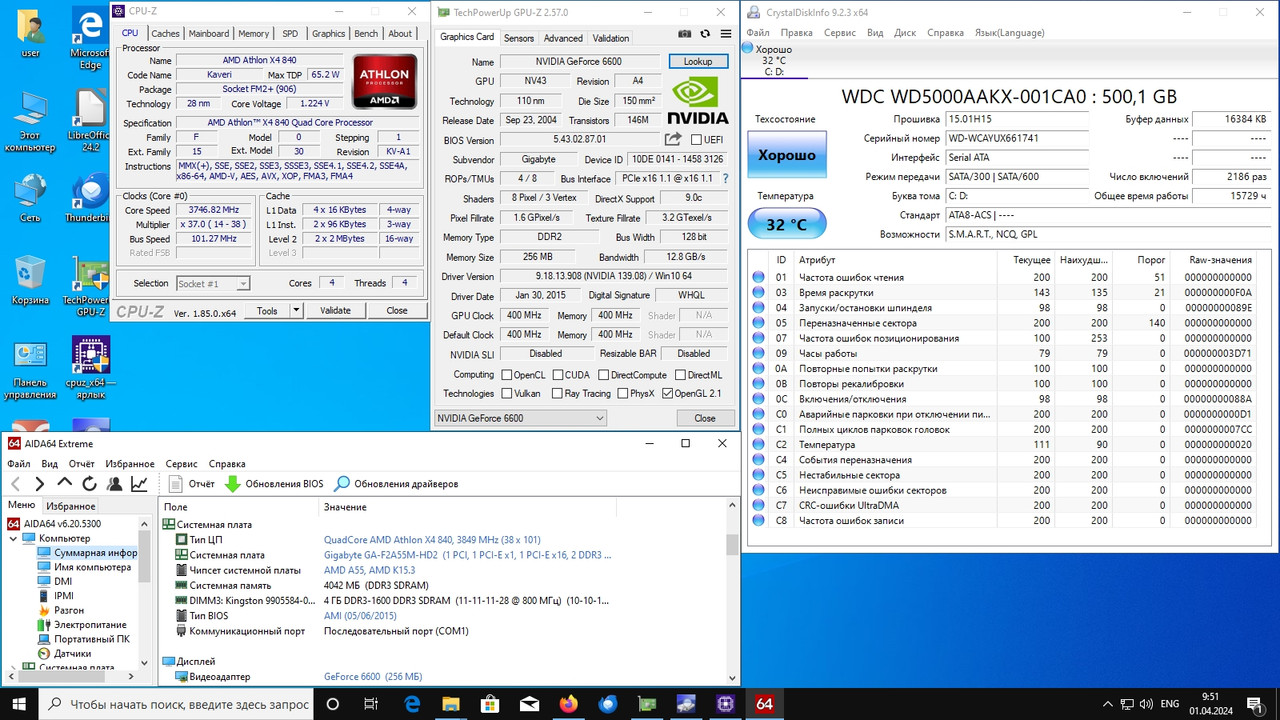
Task: Click Обновления драйверов in AIDA64 toolbar
Action: tap(396, 484)
